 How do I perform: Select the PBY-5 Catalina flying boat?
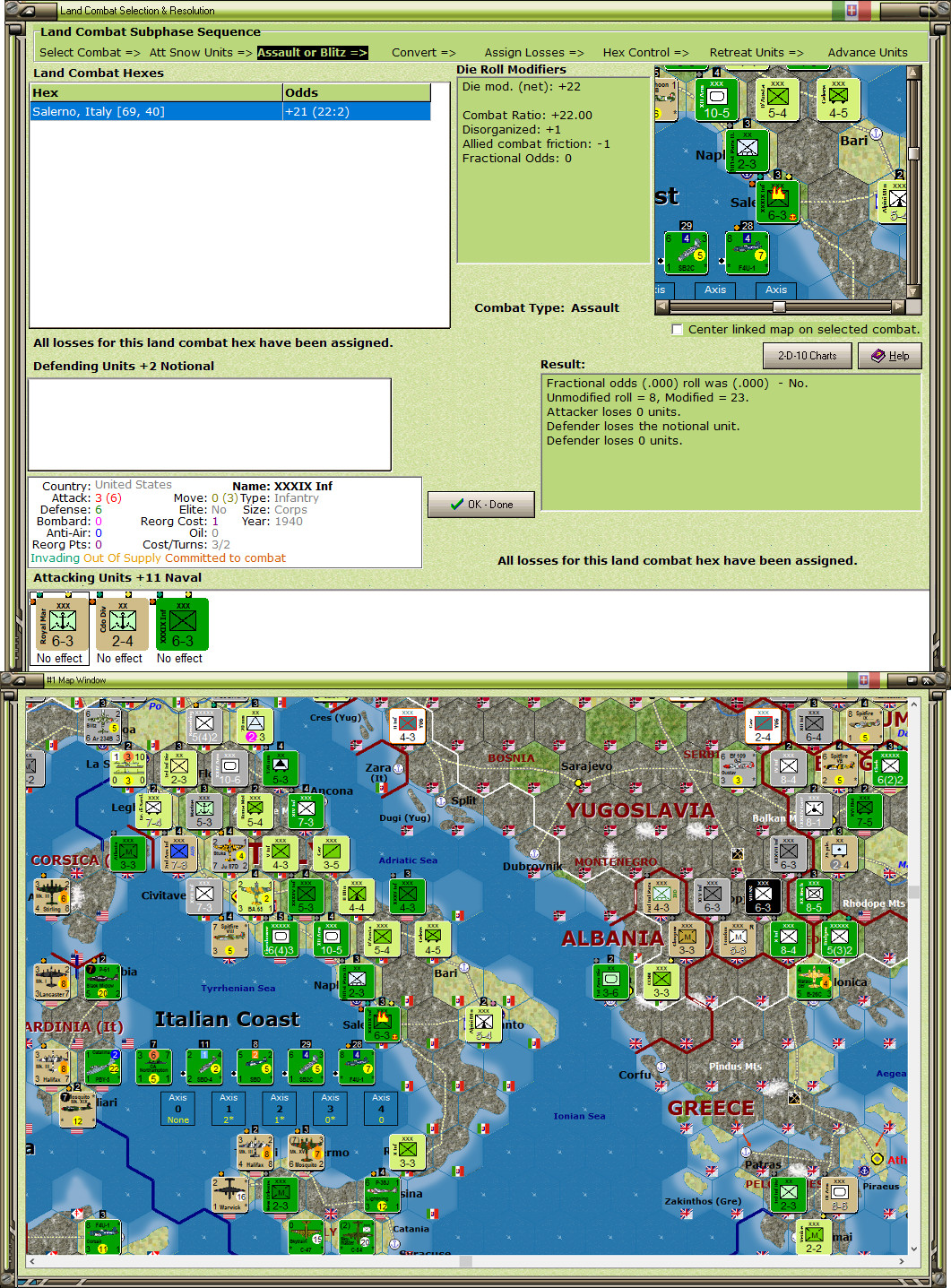coord(102,1067)
